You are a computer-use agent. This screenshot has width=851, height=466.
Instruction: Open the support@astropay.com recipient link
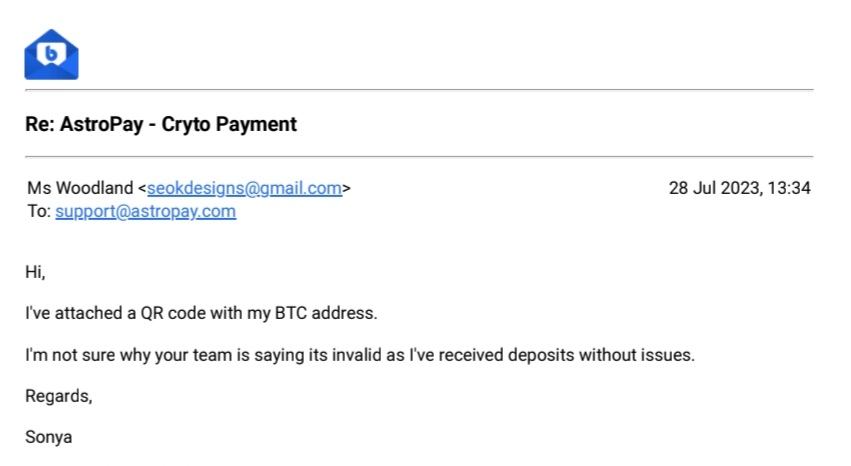coord(145,211)
